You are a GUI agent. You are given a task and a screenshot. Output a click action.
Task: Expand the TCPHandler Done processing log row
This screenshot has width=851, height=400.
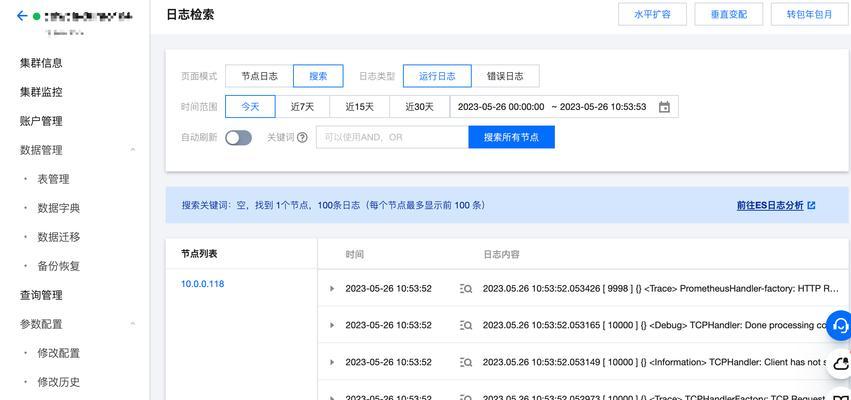click(332, 325)
